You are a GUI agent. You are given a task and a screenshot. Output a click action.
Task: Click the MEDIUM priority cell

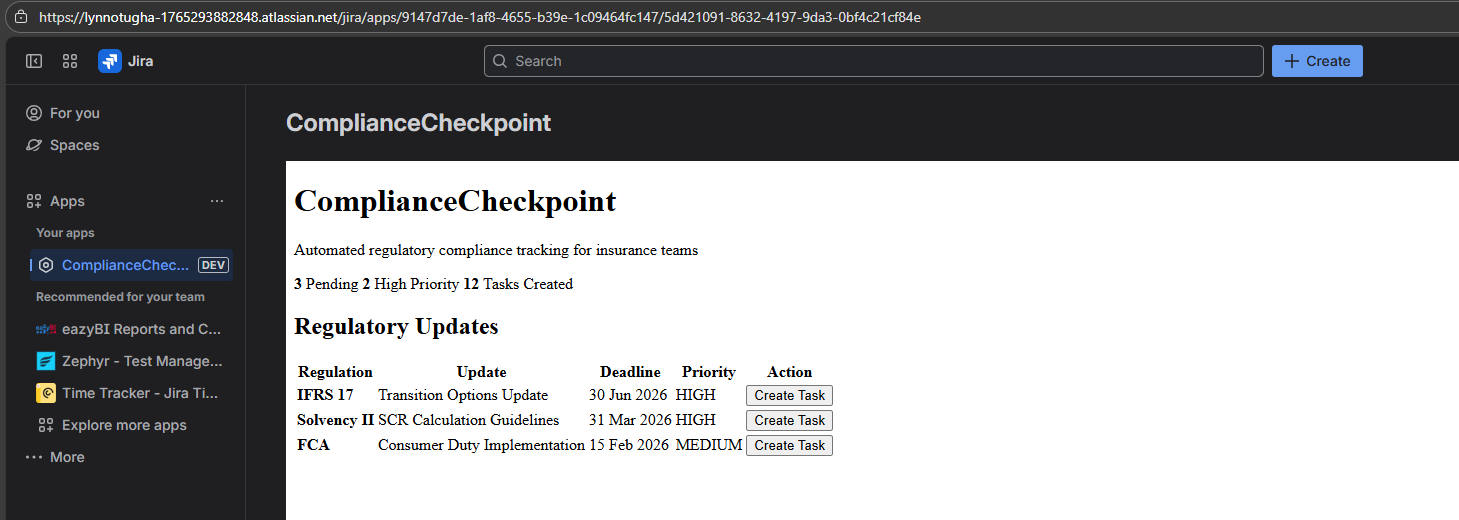coord(709,445)
